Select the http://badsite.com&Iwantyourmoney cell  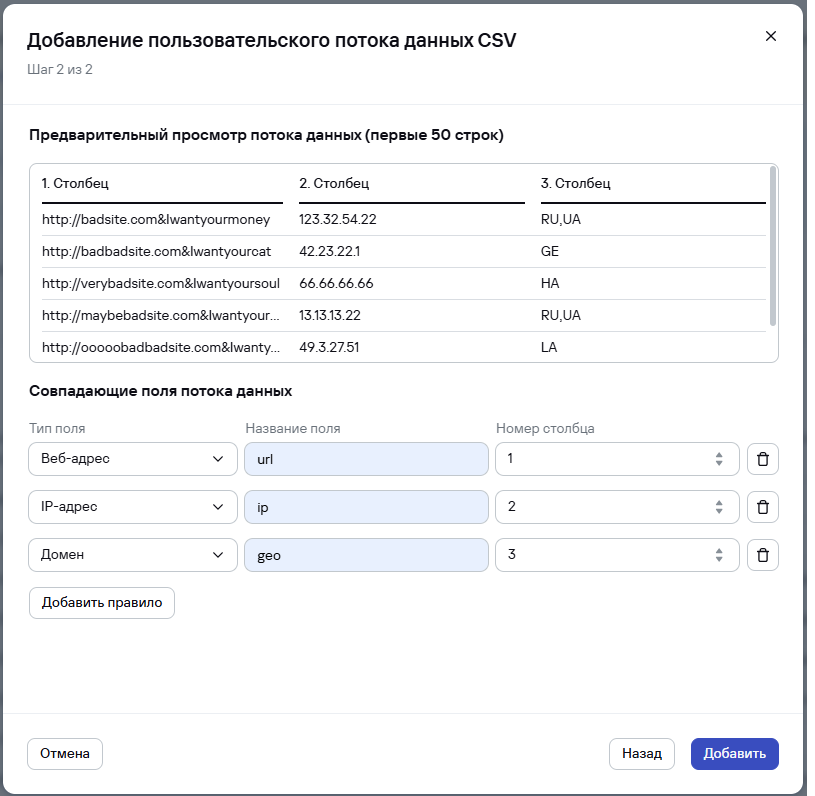coord(156,219)
